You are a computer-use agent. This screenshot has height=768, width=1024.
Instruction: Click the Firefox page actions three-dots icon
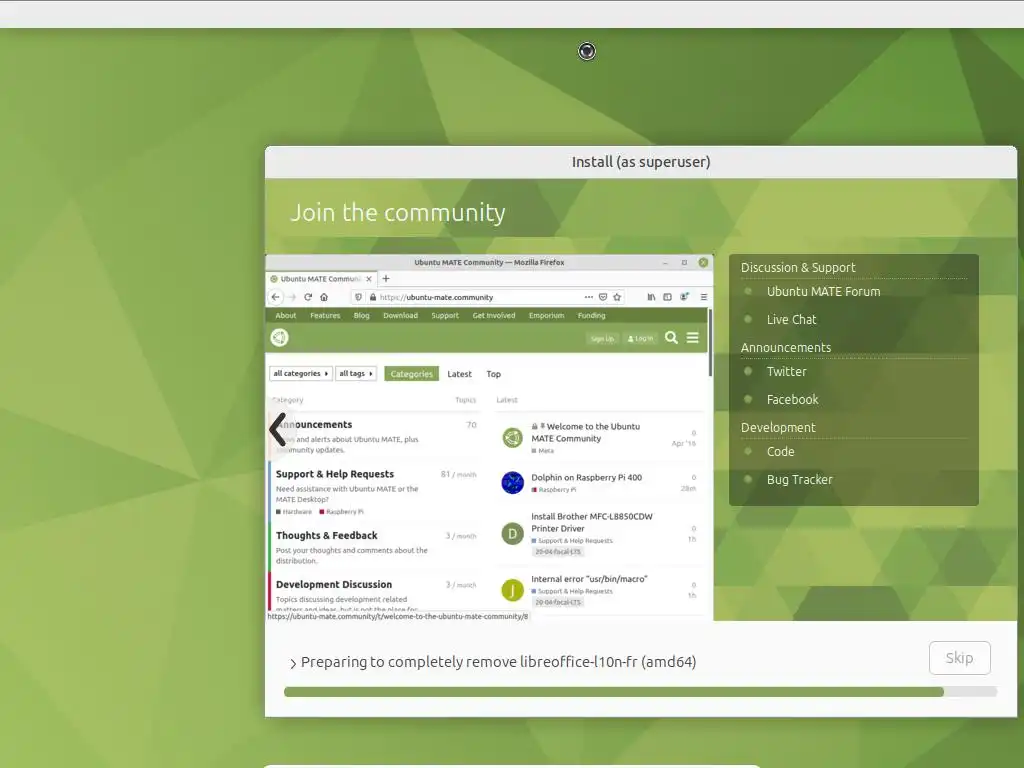588,297
